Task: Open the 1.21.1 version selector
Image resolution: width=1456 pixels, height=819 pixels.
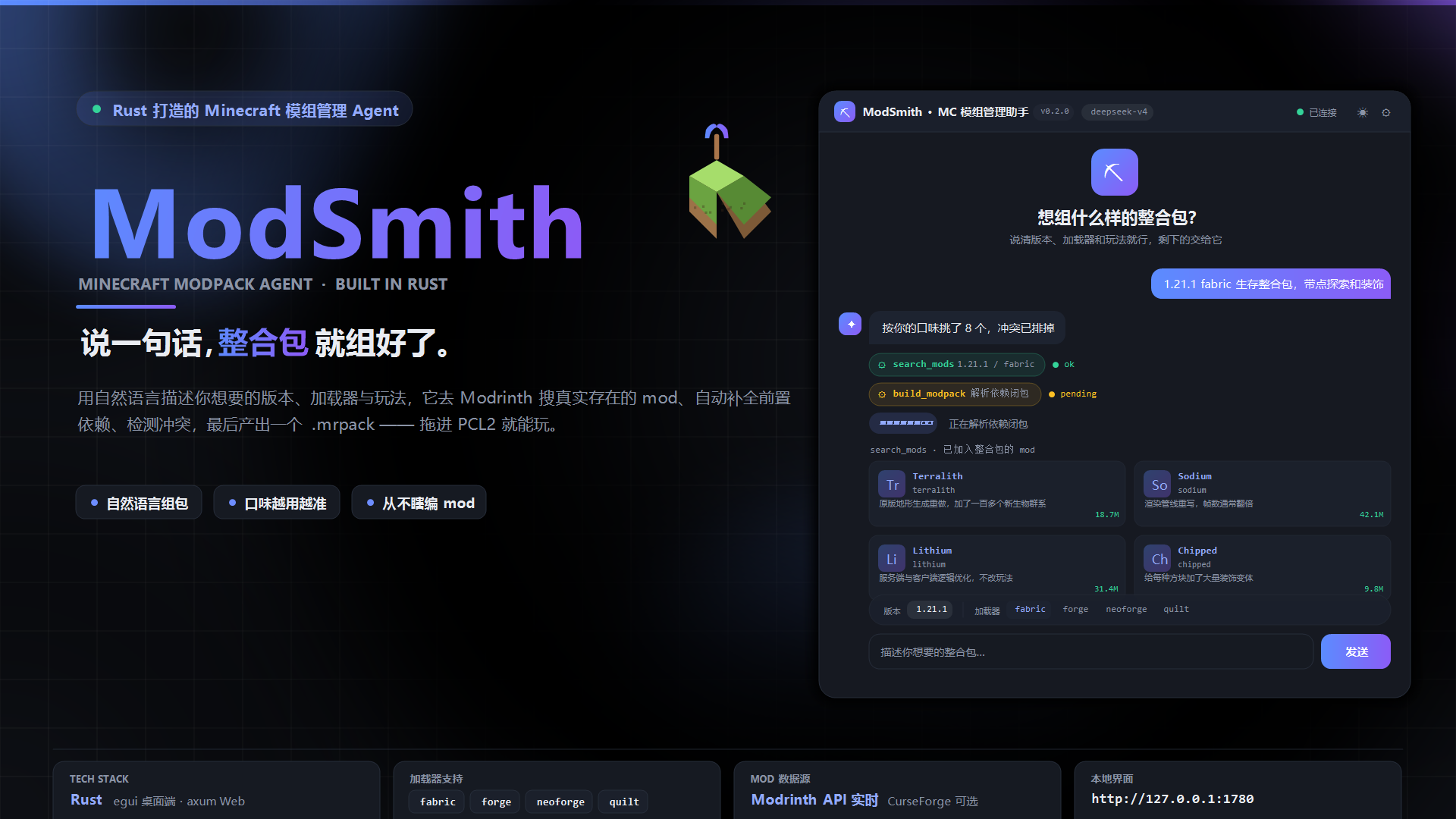Action: point(931,609)
